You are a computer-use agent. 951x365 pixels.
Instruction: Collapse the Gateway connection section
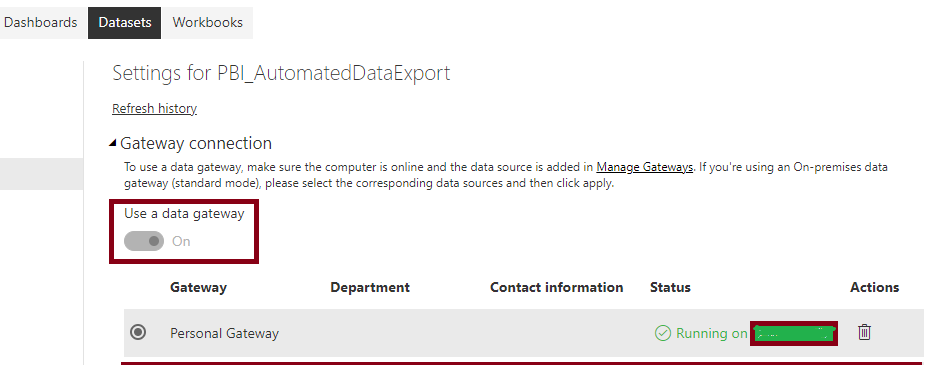point(113,143)
